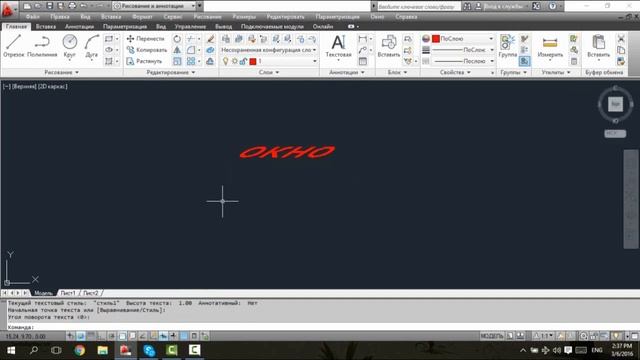Open Skype from the Windows taskbar

[149, 350]
